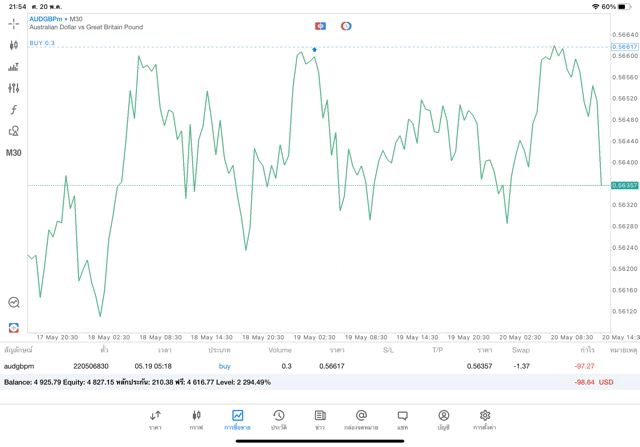Open the แชท chat icon

[402, 418]
